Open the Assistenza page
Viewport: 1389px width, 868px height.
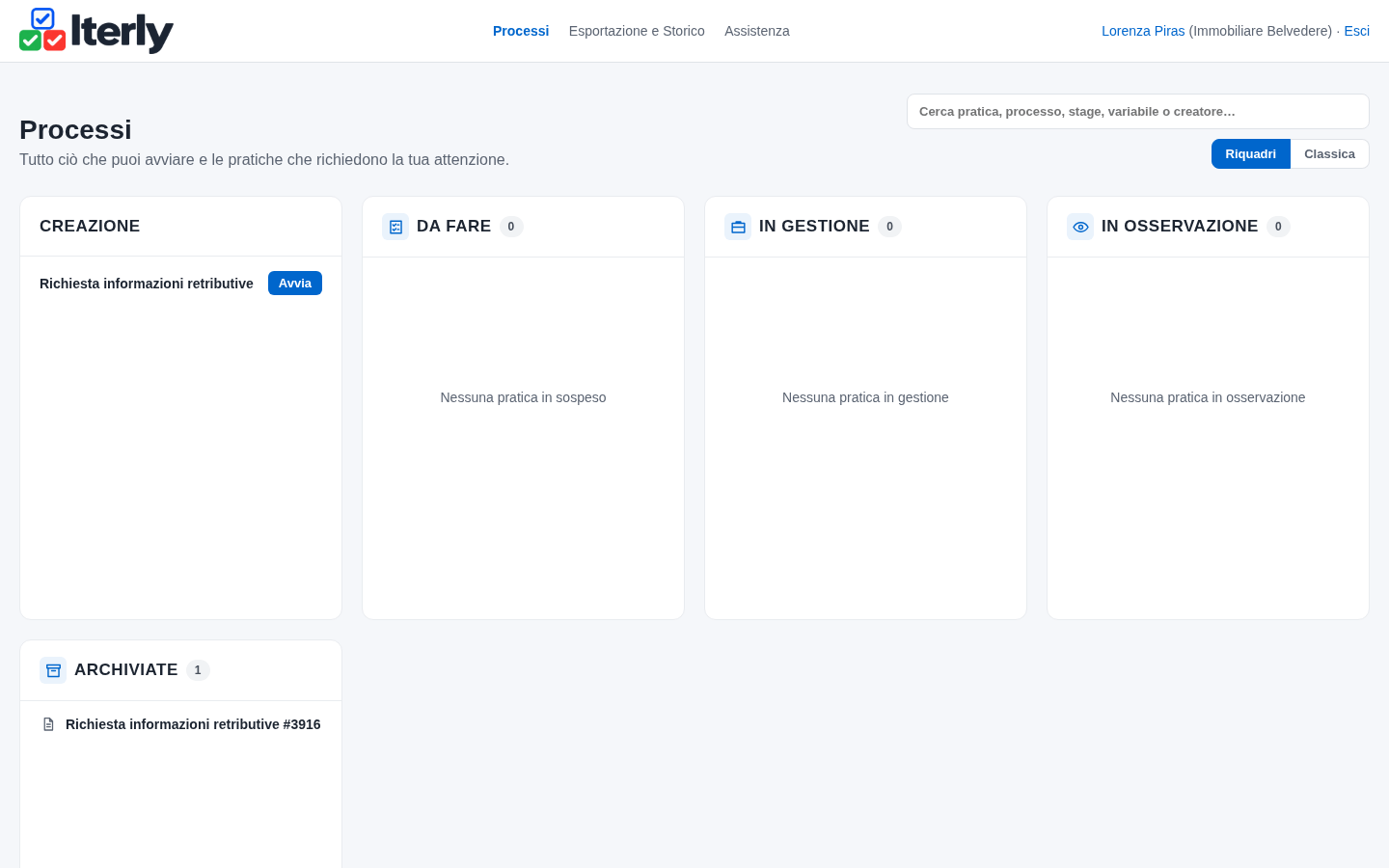pos(757,31)
